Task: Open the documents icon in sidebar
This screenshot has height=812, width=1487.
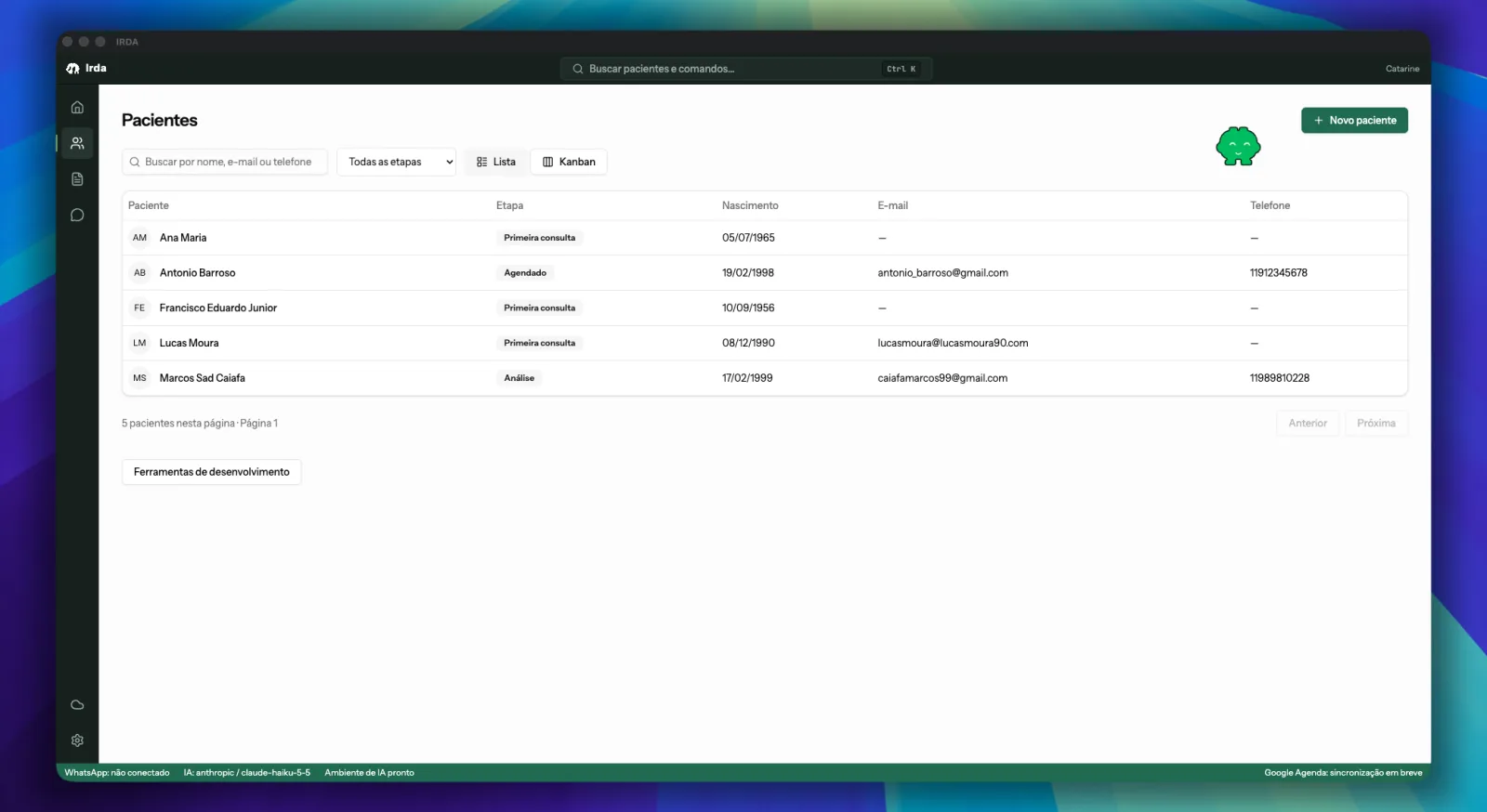Action: (77, 179)
